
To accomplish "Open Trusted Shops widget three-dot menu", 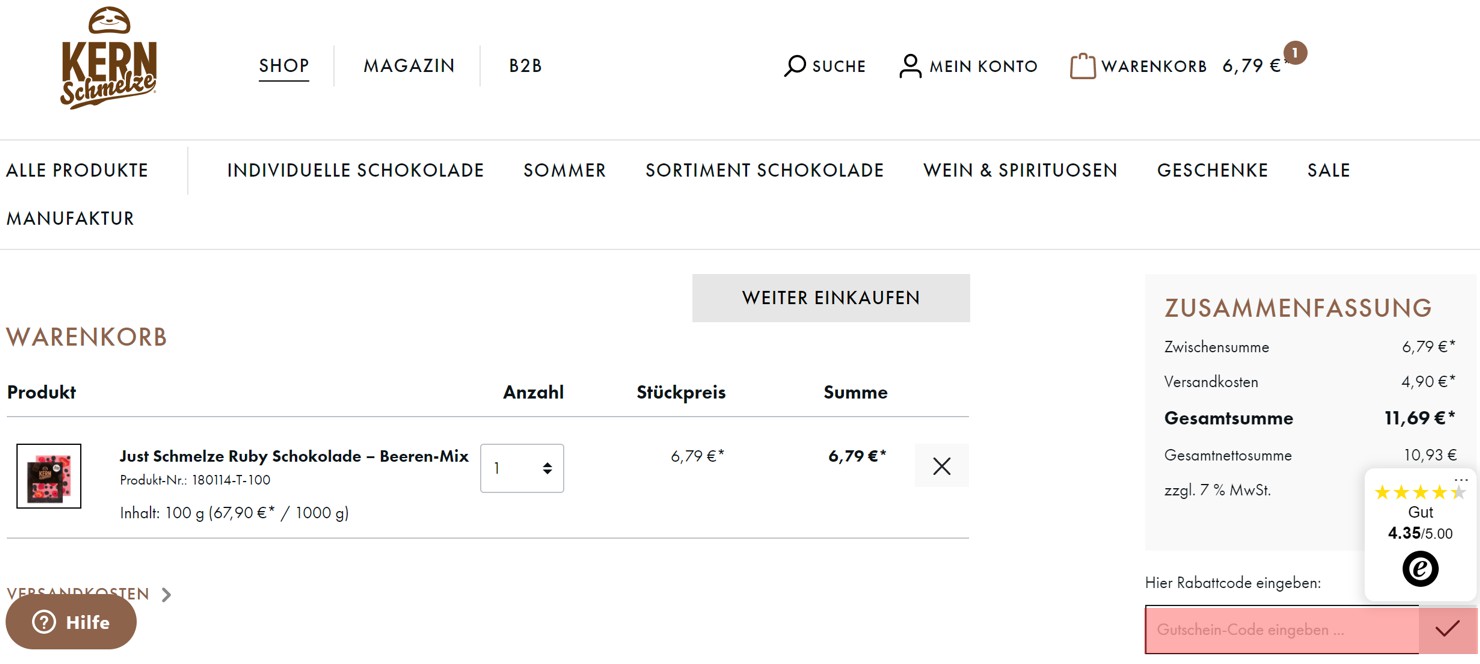I will click(x=1461, y=480).
